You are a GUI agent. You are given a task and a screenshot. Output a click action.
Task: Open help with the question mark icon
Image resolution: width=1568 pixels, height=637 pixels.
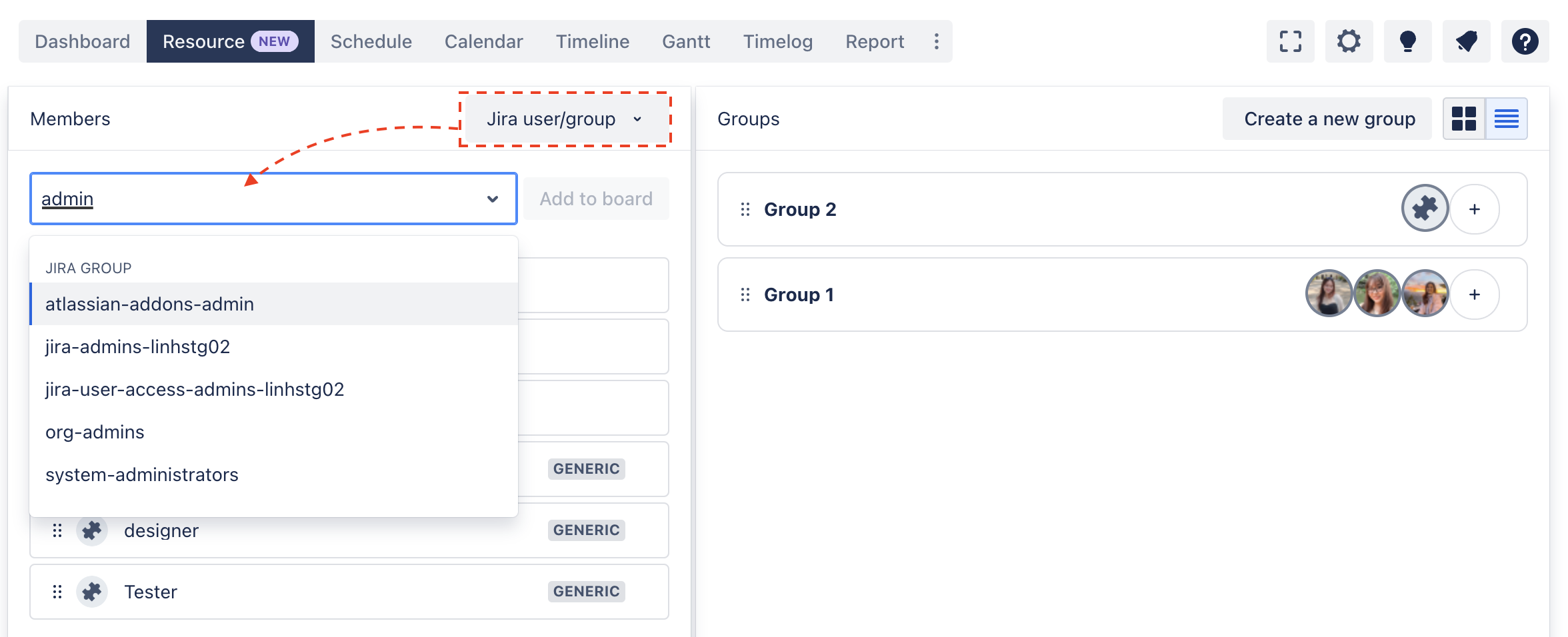click(1525, 41)
